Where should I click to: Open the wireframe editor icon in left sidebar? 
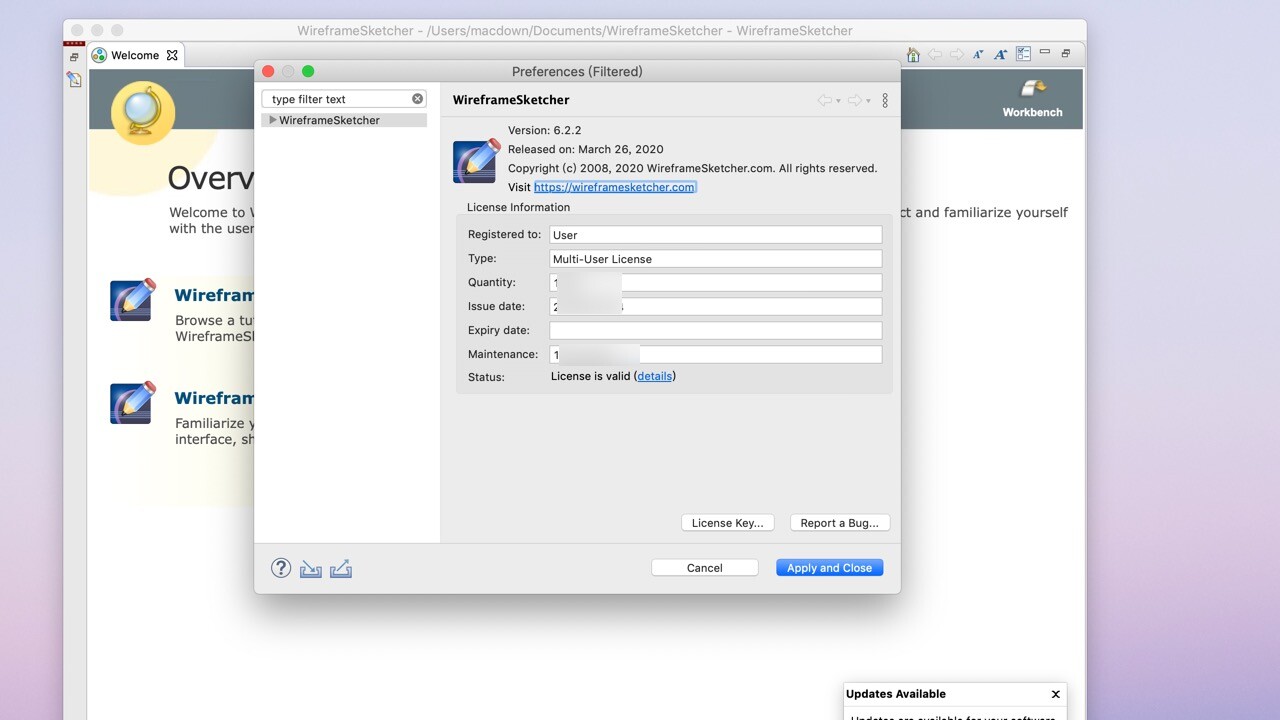pyautogui.click(x=74, y=80)
